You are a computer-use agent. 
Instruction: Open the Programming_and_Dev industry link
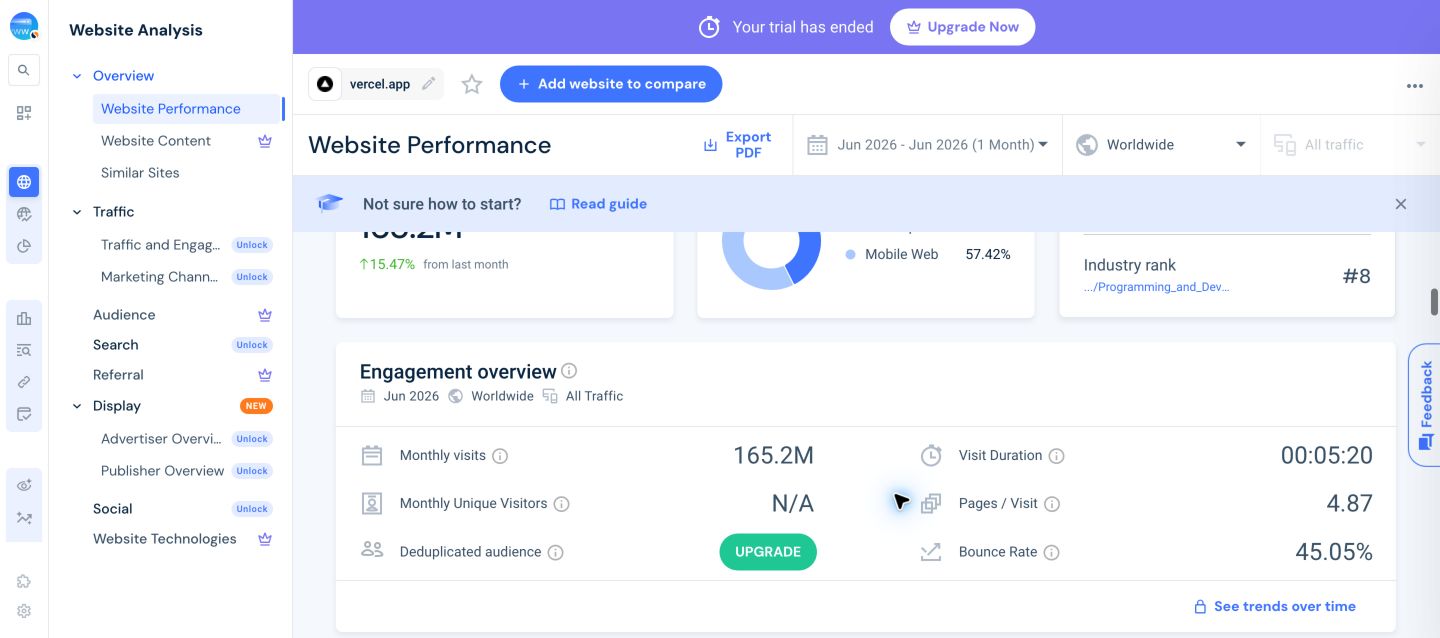1157,287
